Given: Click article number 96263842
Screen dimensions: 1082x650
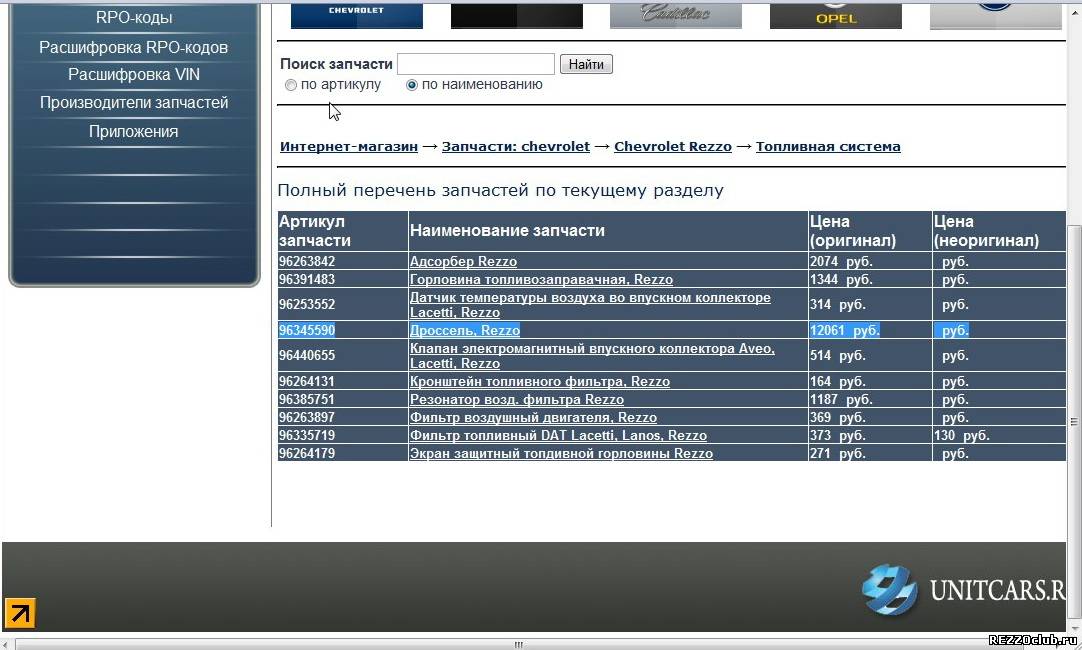Looking at the screenshot, I should 307,262.
